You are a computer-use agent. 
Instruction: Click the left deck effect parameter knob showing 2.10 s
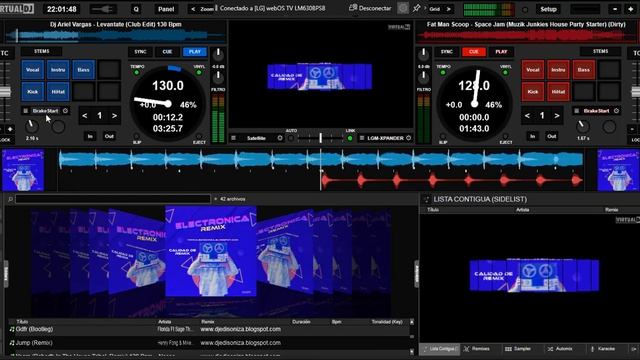(31, 126)
